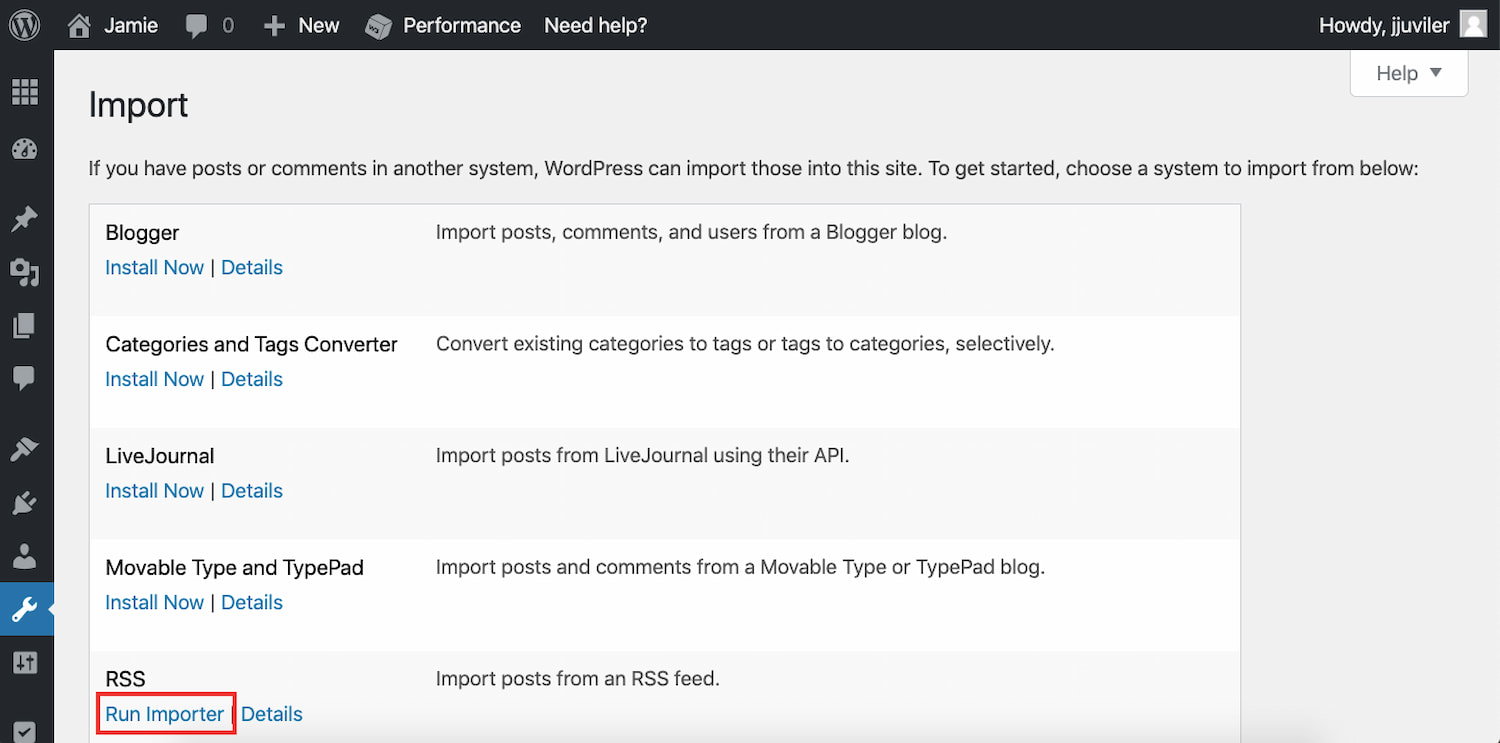This screenshot has width=1500, height=743.
Task: Open the grid icon atop the sidebar
Action: tap(24, 92)
